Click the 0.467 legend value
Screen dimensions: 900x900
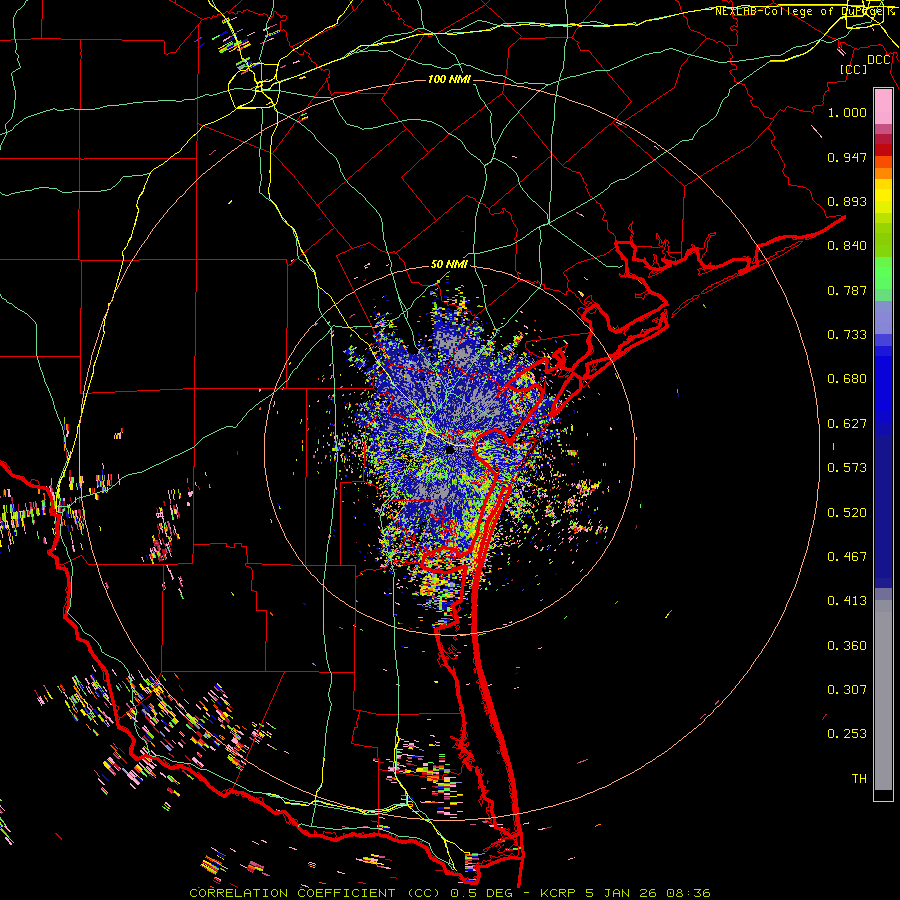pos(847,557)
